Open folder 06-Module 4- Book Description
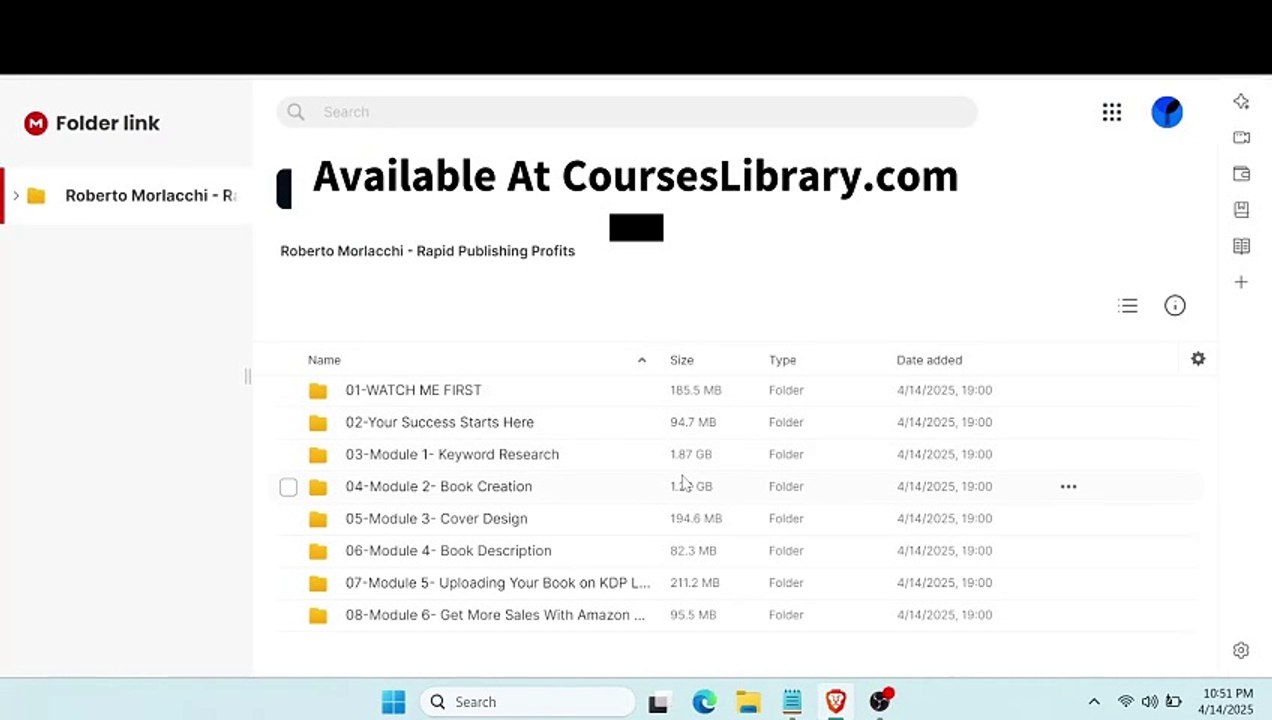The height and width of the screenshot is (720, 1272). click(x=448, y=550)
